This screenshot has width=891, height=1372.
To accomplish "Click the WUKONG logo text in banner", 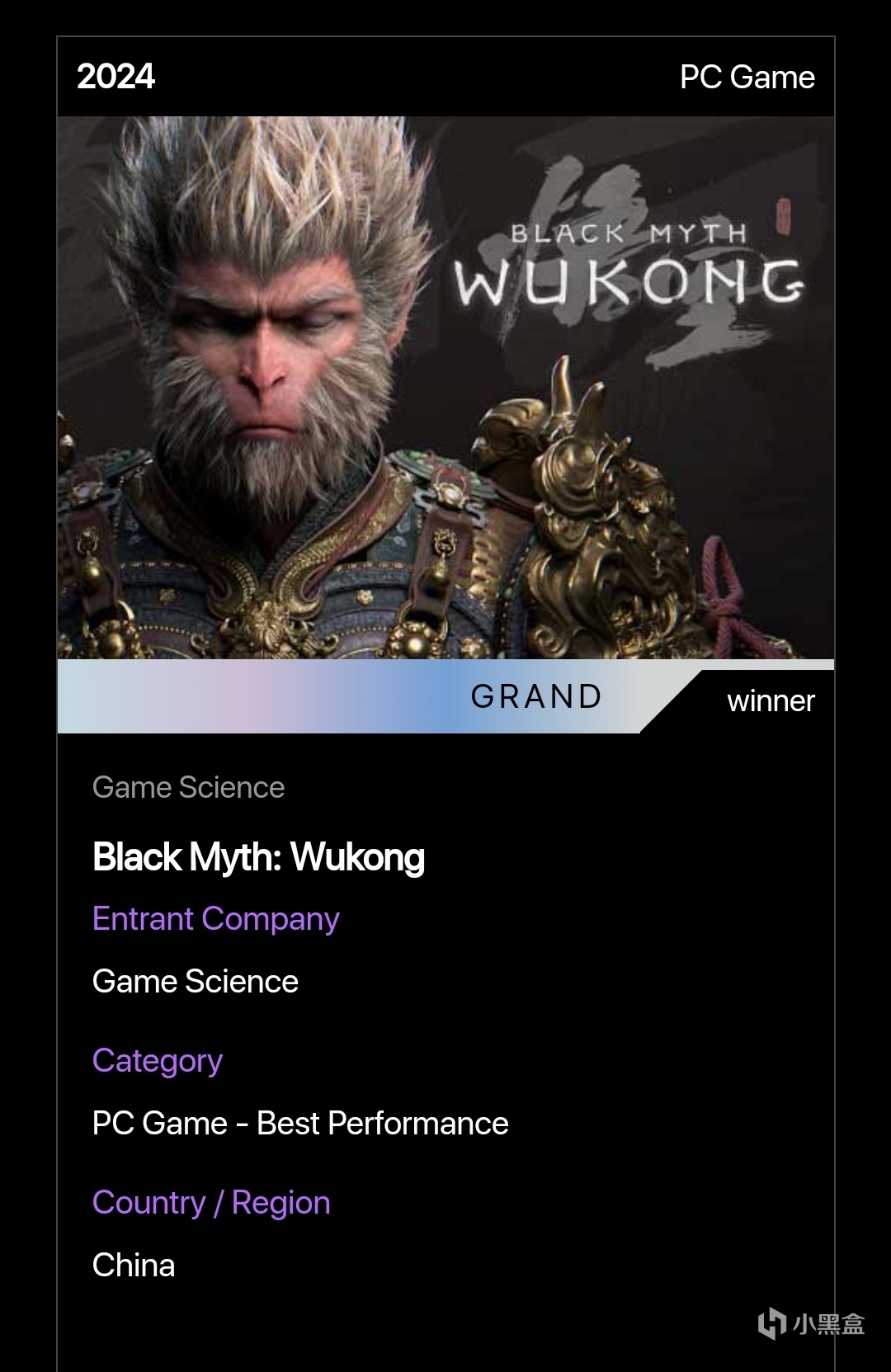I will [x=629, y=282].
